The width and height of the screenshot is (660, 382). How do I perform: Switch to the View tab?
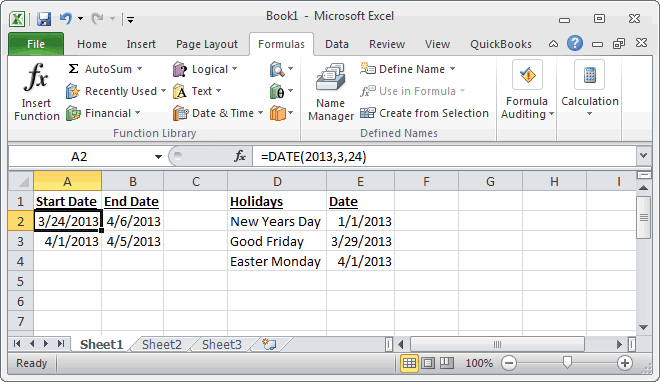click(437, 44)
